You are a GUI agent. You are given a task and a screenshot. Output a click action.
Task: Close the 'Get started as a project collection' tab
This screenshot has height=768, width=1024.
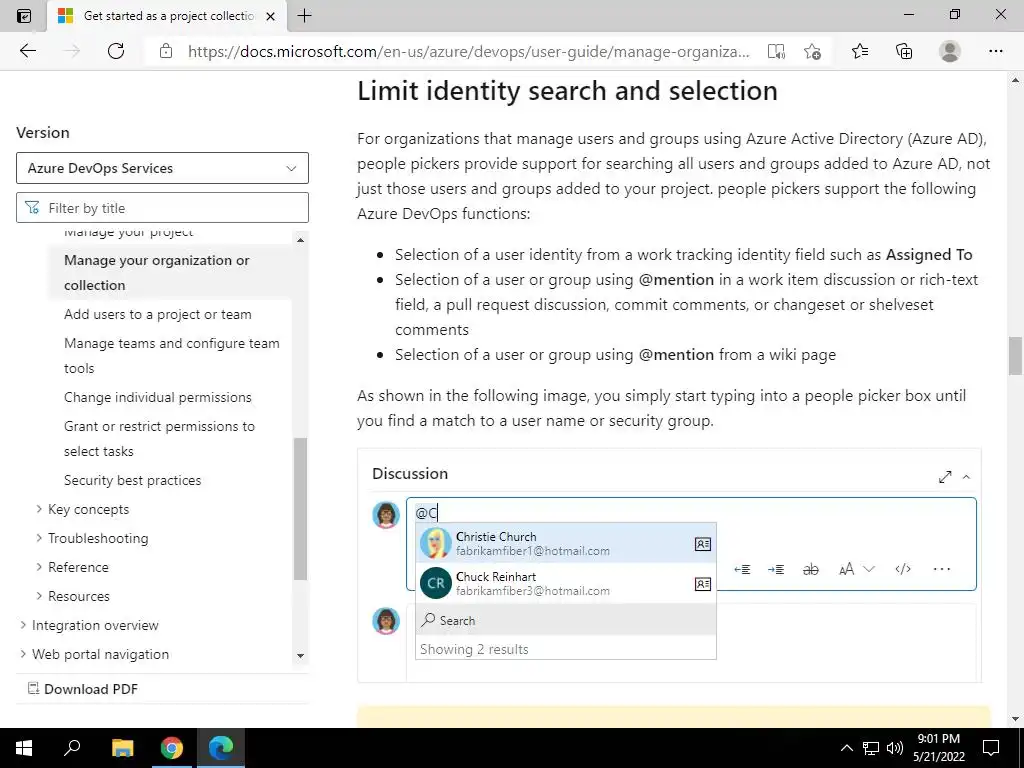(x=270, y=16)
